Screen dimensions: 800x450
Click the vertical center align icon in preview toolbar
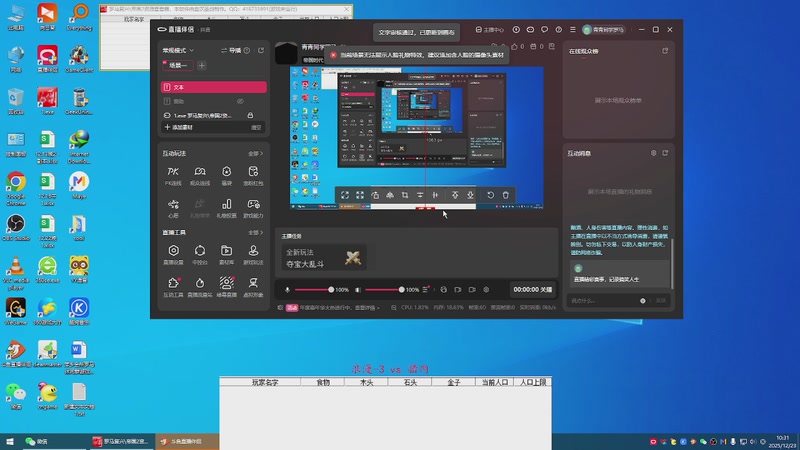click(x=420, y=195)
